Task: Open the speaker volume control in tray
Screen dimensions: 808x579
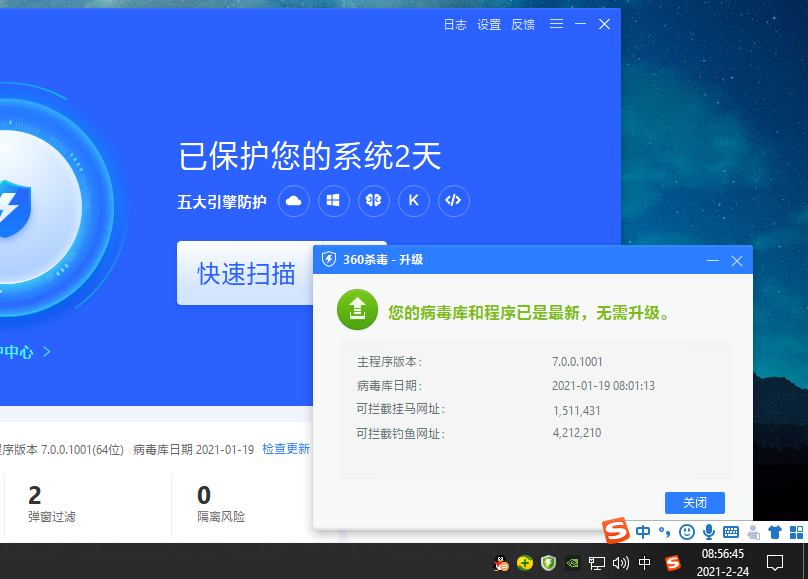Action: pyautogui.click(x=620, y=562)
